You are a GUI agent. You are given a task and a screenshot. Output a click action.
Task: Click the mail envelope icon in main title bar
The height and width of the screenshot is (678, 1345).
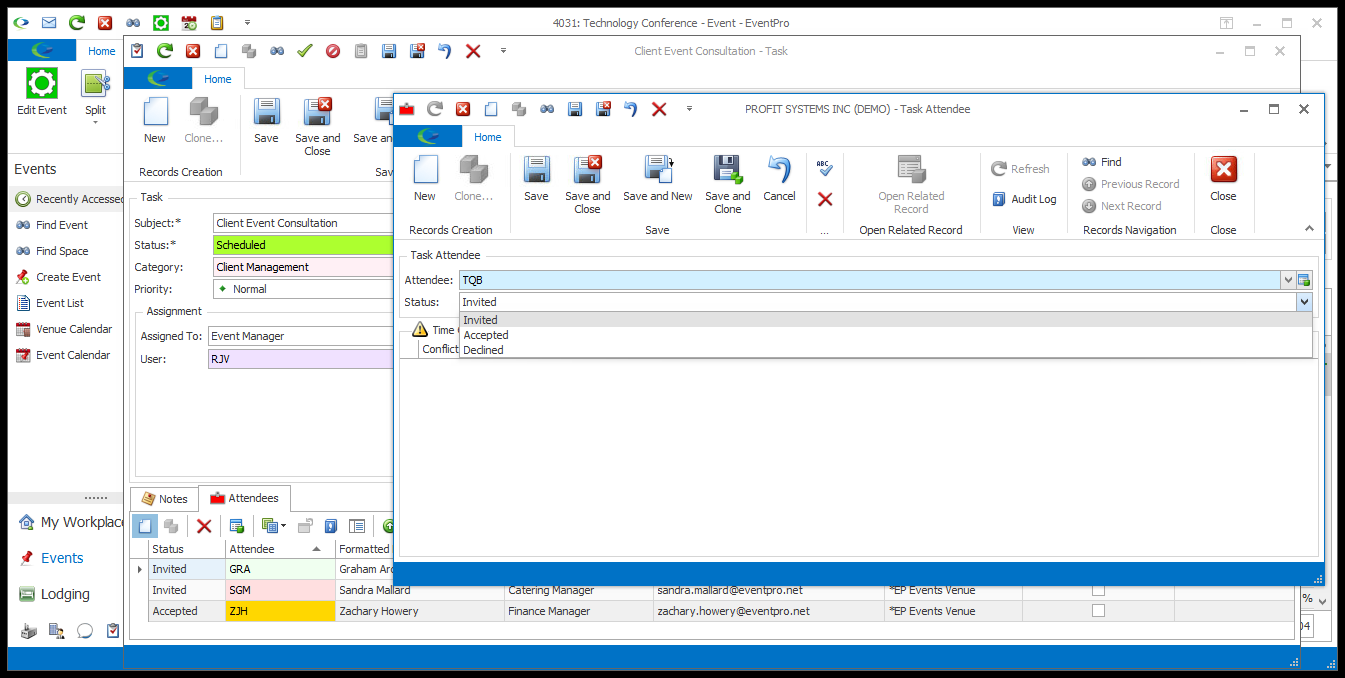[49, 22]
